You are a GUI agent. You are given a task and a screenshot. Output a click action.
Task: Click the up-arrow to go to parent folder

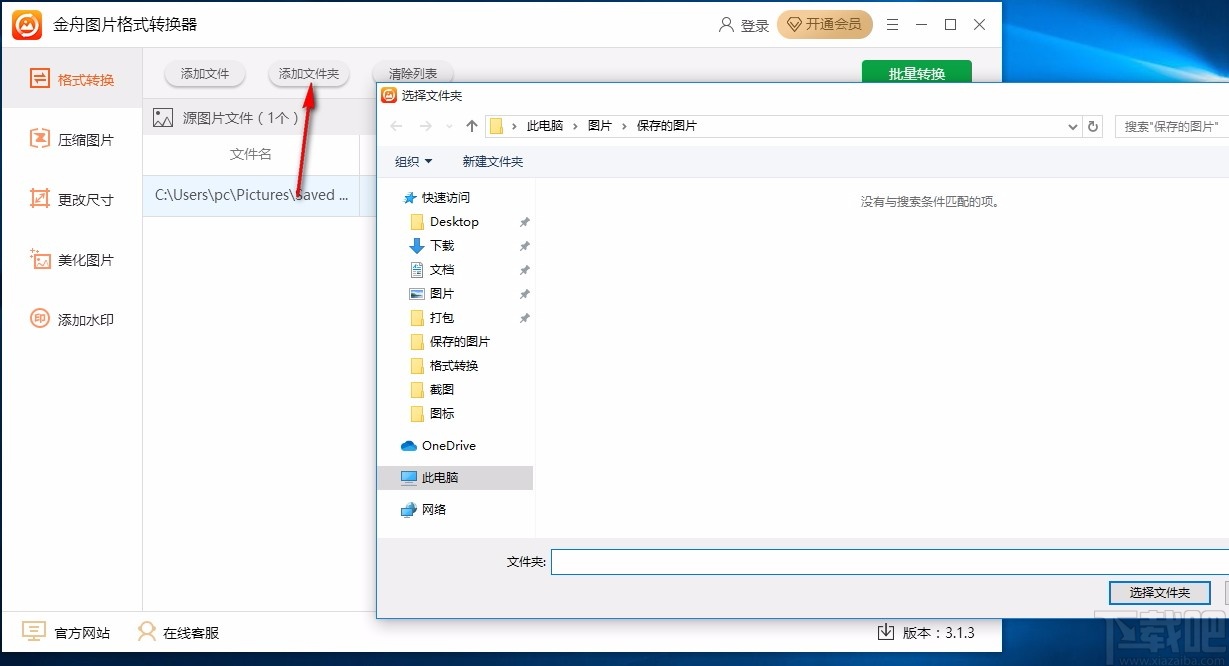tap(471, 126)
